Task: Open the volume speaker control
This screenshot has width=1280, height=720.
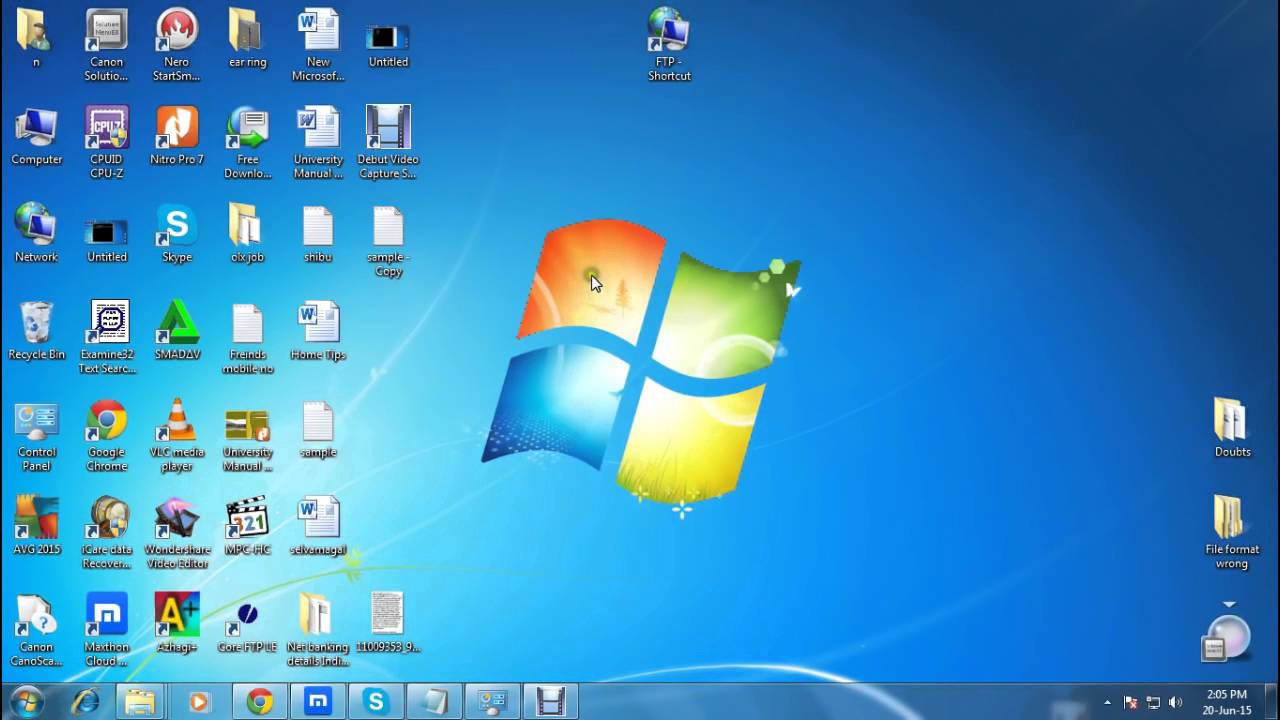Action: click(1175, 702)
